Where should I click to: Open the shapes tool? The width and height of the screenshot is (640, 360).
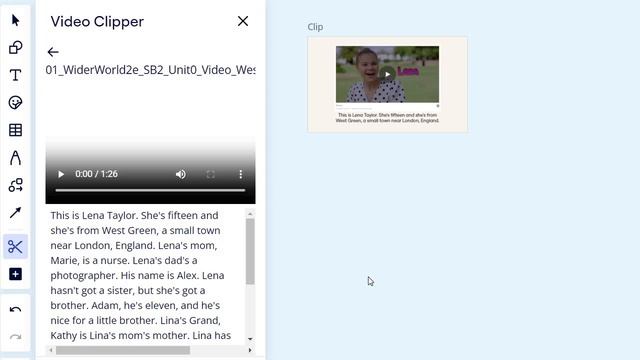(16, 47)
